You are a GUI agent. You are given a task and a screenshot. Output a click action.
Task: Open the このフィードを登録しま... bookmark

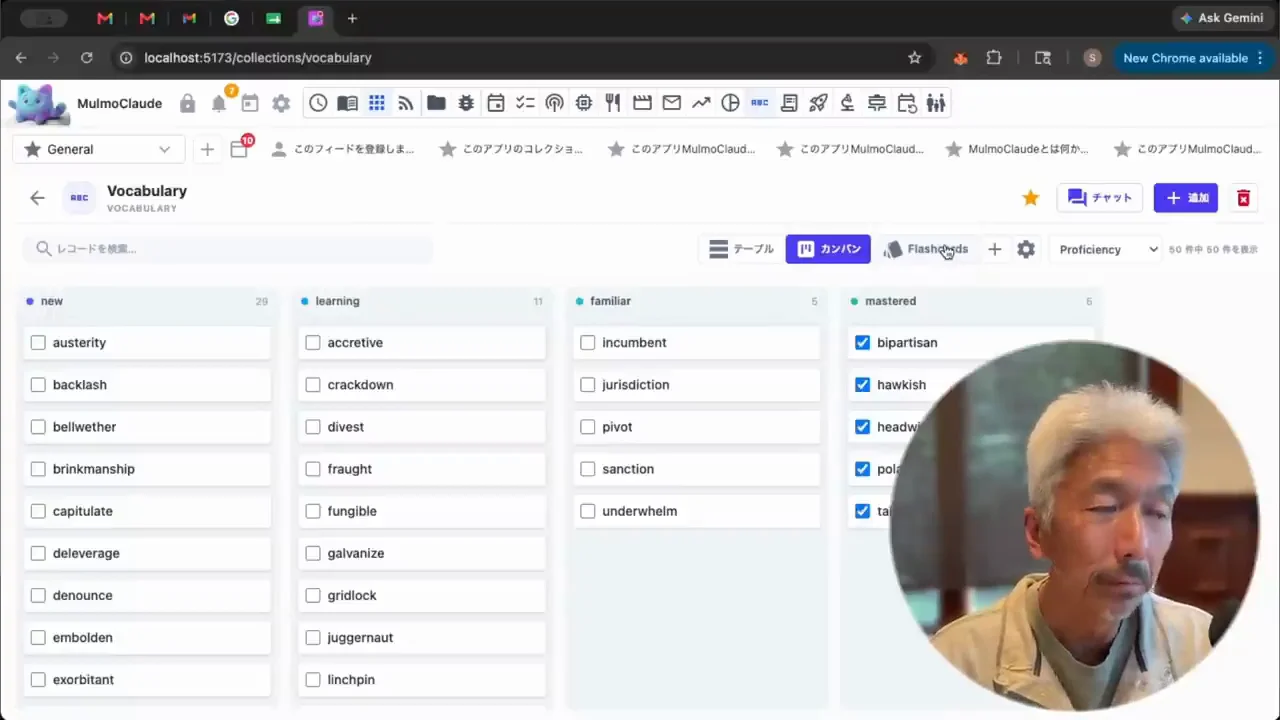click(x=343, y=149)
